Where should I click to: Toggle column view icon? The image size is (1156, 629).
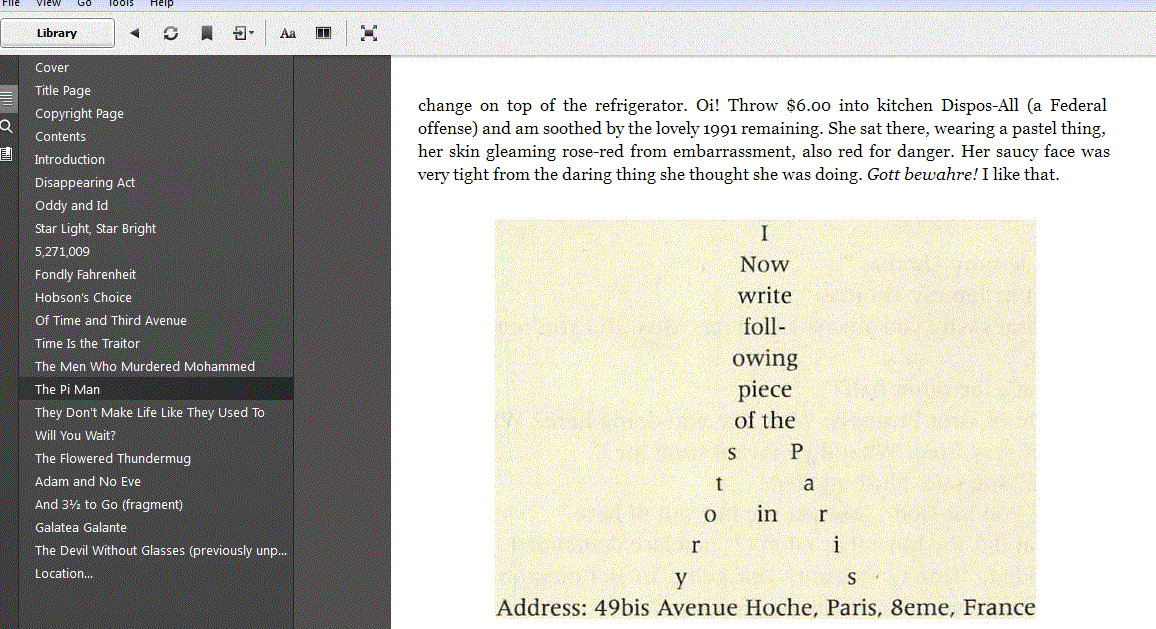coord(323,33)
